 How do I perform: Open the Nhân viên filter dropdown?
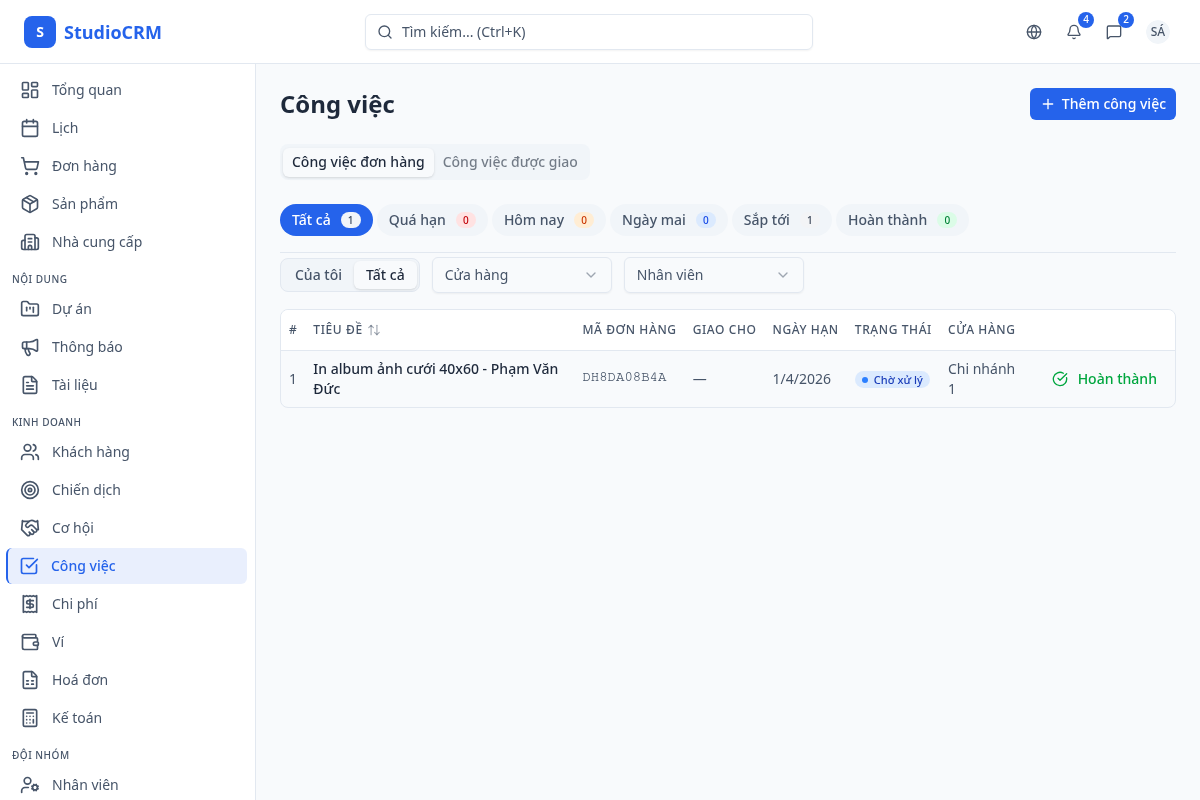pos(713,275)
